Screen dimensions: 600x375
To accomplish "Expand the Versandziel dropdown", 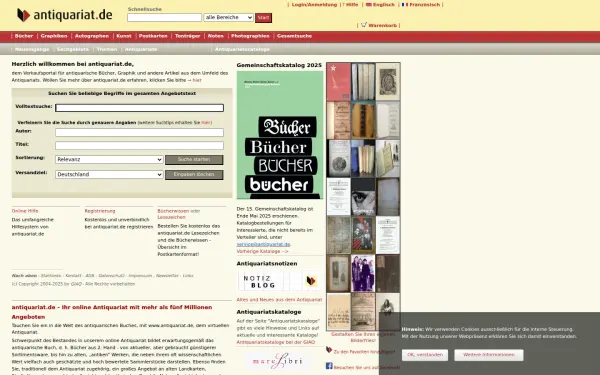I will tap(109, 174).
